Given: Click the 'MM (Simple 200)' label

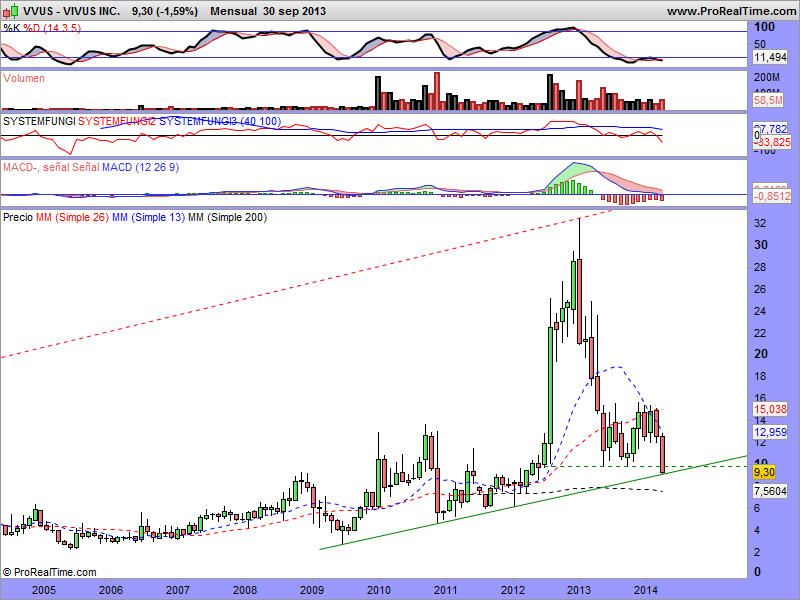Looking at the screenshot, I should pyautogui.click(x=228, y=217).
